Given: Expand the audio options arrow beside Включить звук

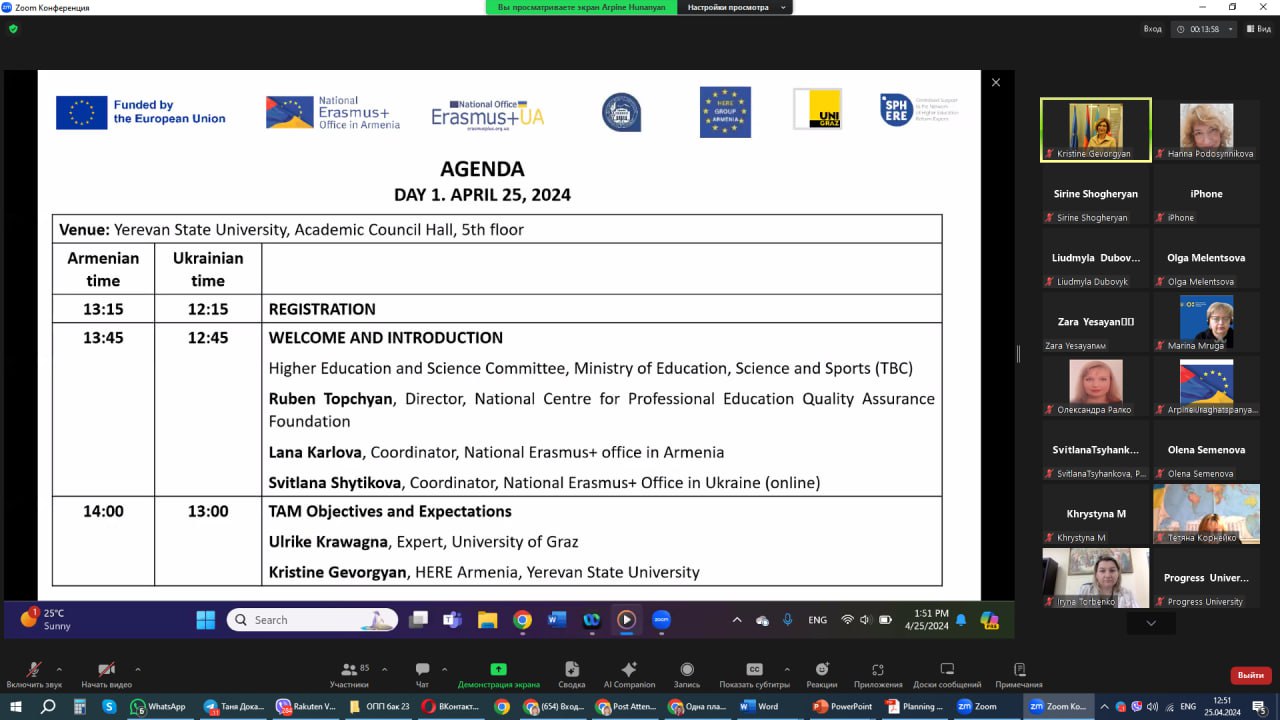Looking at the screenshot, I should tap(59, 669).
